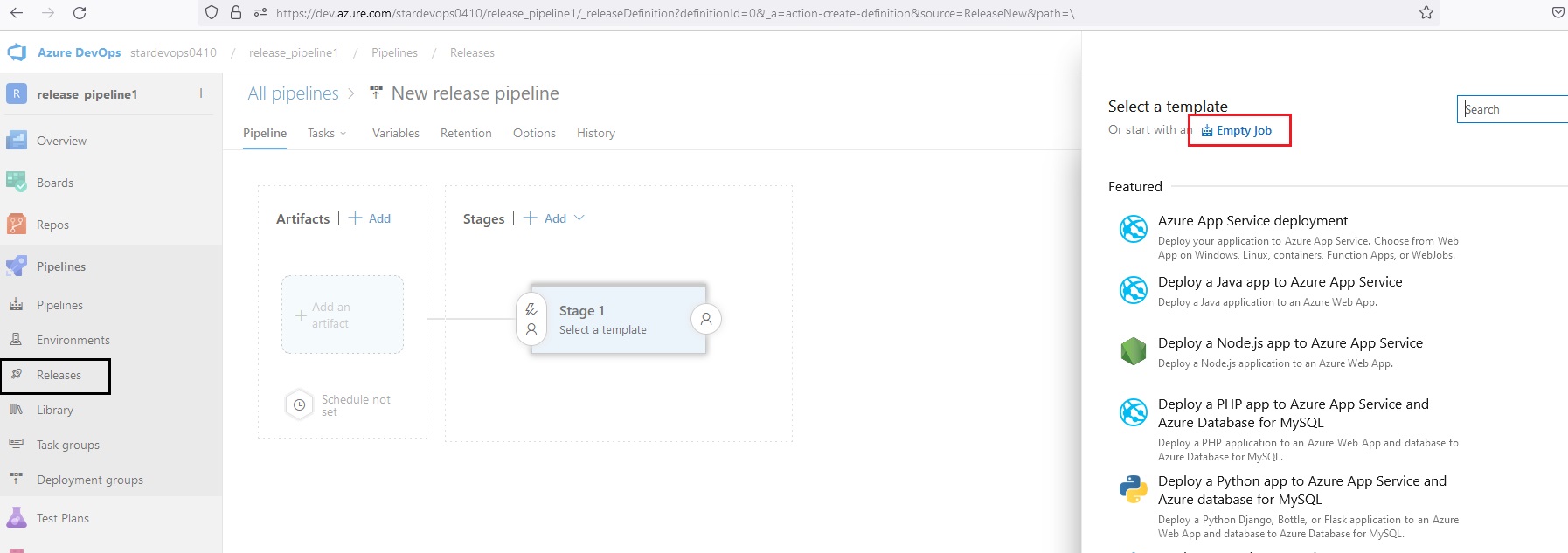Click the release_pipeline1 project name
The image size is (1568, 553).
tap(87, 94)
